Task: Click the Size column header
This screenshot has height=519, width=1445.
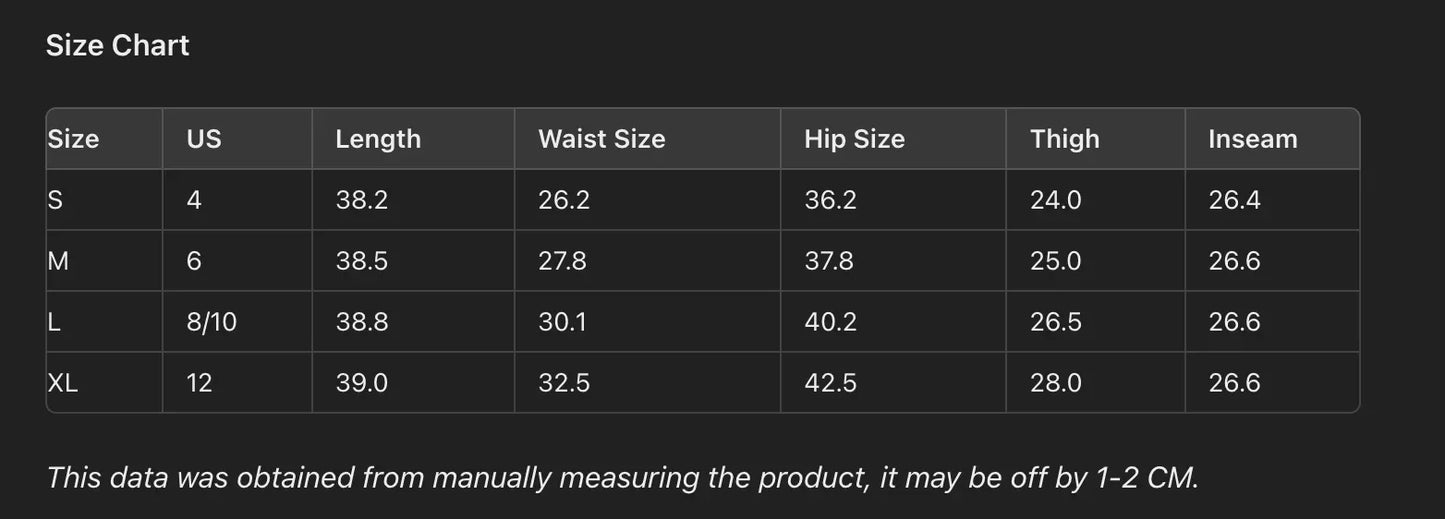Action: (x=74, y=139)
